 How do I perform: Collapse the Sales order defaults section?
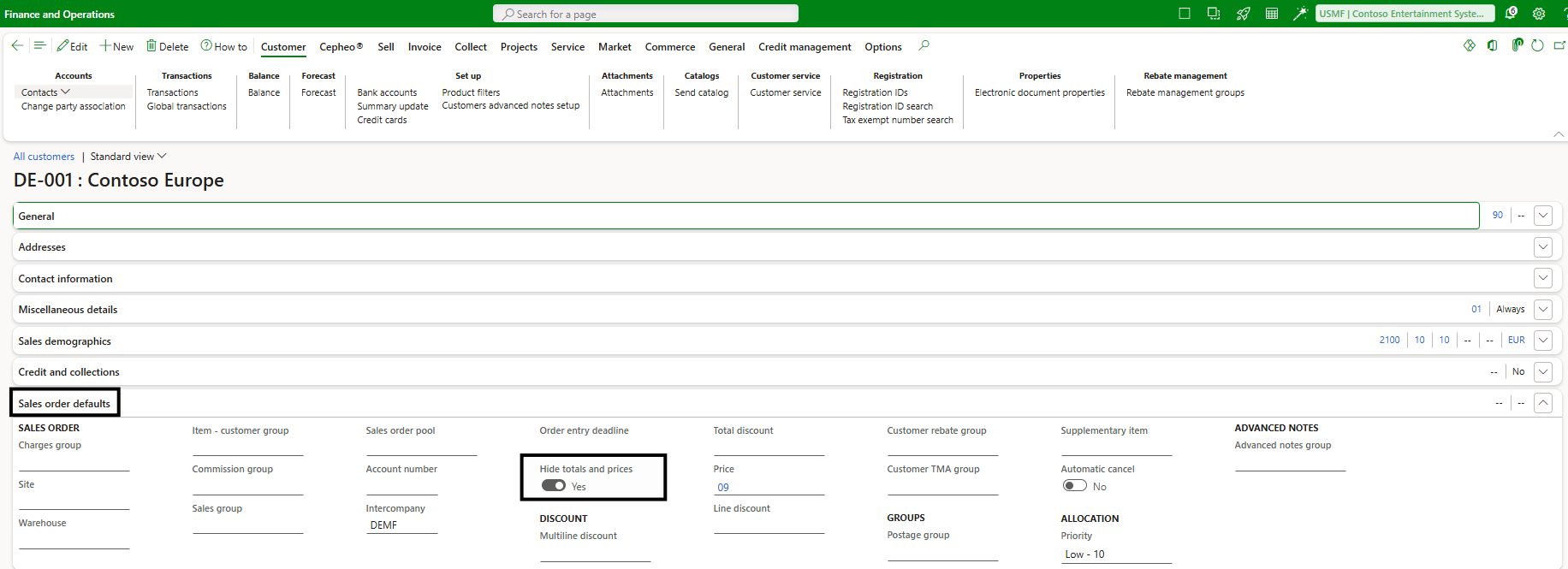click(1542, 403)
